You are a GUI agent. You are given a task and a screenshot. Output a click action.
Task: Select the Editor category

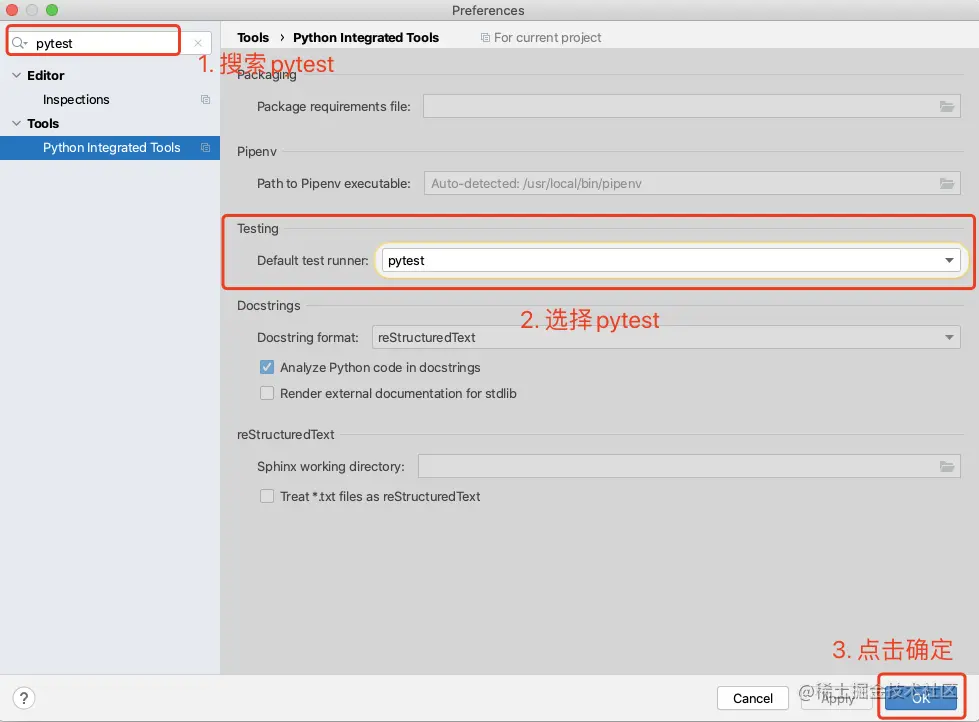coord(46,75)
